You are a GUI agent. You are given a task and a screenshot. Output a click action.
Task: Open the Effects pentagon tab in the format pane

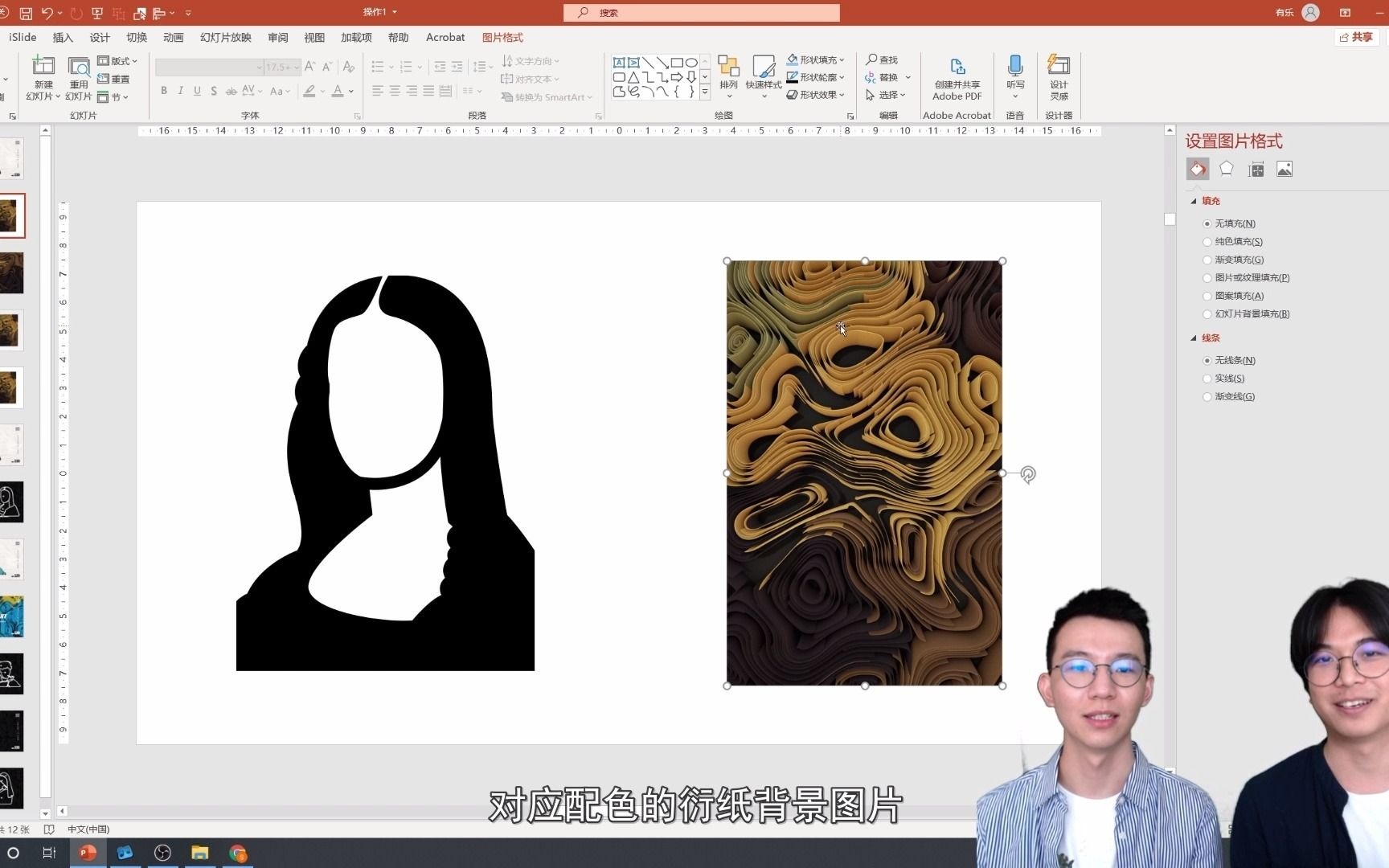coord(1227,169)
